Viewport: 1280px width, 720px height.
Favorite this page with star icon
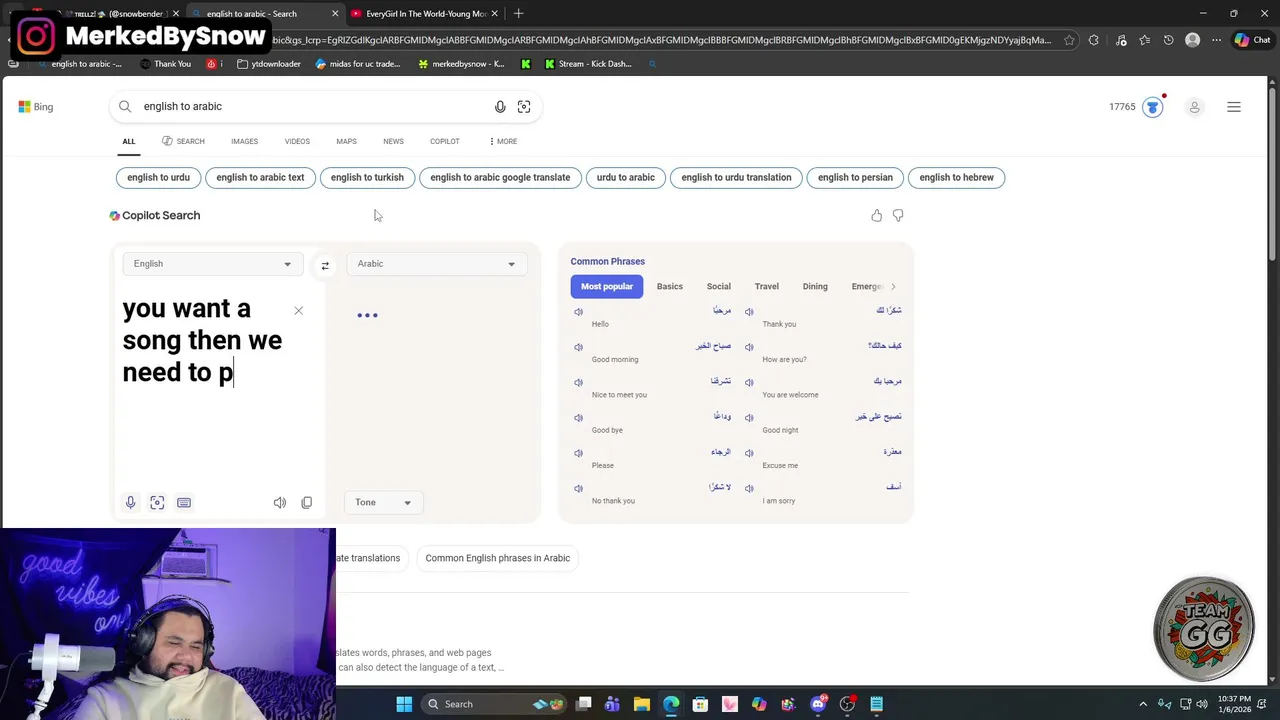pos(1069,40)
